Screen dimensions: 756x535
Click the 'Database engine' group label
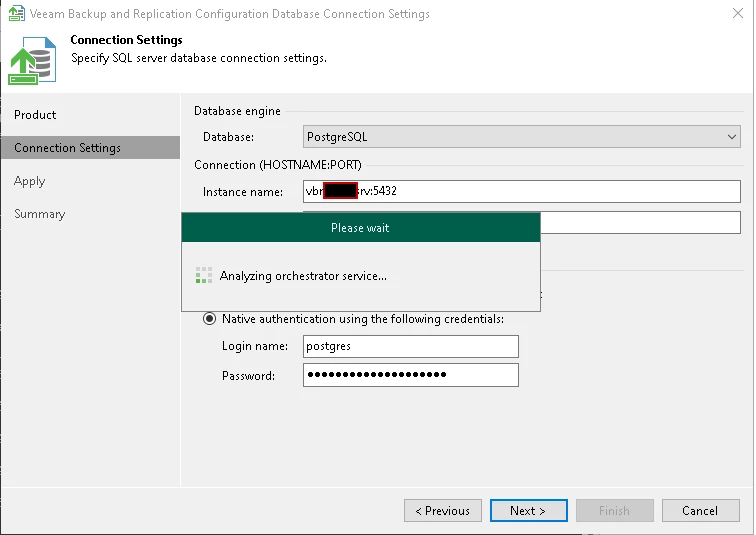click(x=237, y=111)
